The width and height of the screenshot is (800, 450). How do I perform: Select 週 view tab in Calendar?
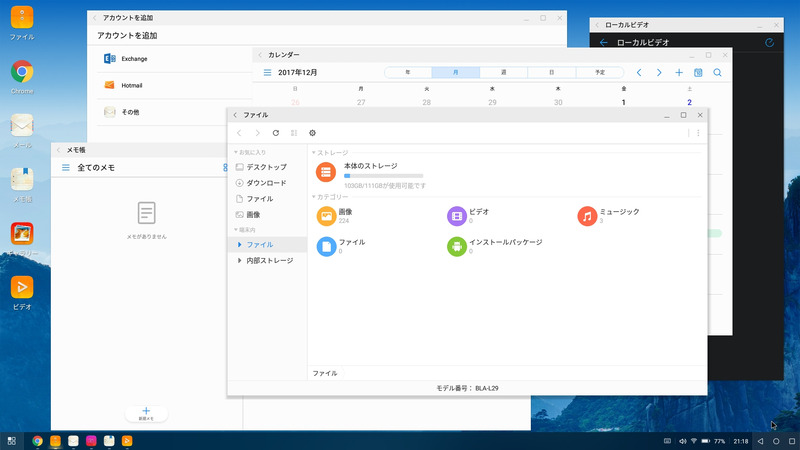click(504, 72)
